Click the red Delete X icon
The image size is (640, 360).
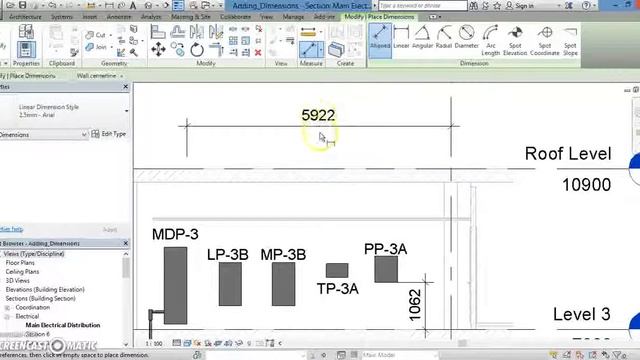(x=258, y=53)
